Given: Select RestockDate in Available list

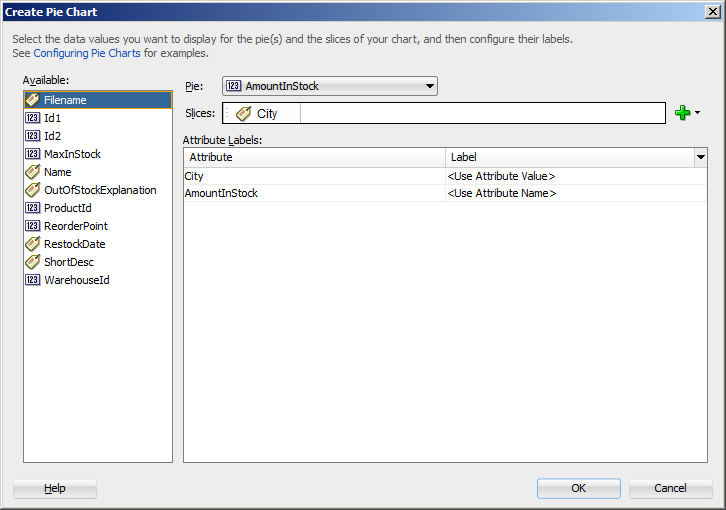Looking at the screenshot, I should tap(98, 244).
